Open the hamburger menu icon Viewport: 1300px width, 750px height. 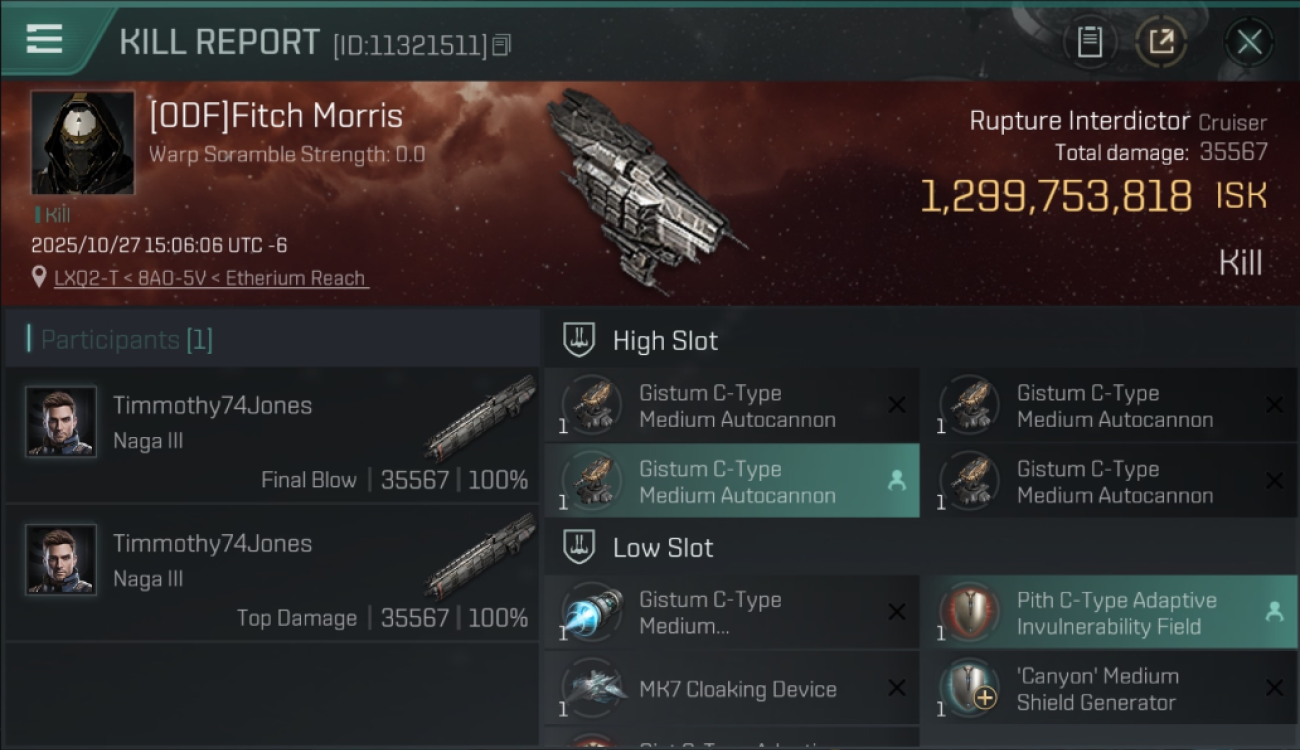click(x=44, y=40)
